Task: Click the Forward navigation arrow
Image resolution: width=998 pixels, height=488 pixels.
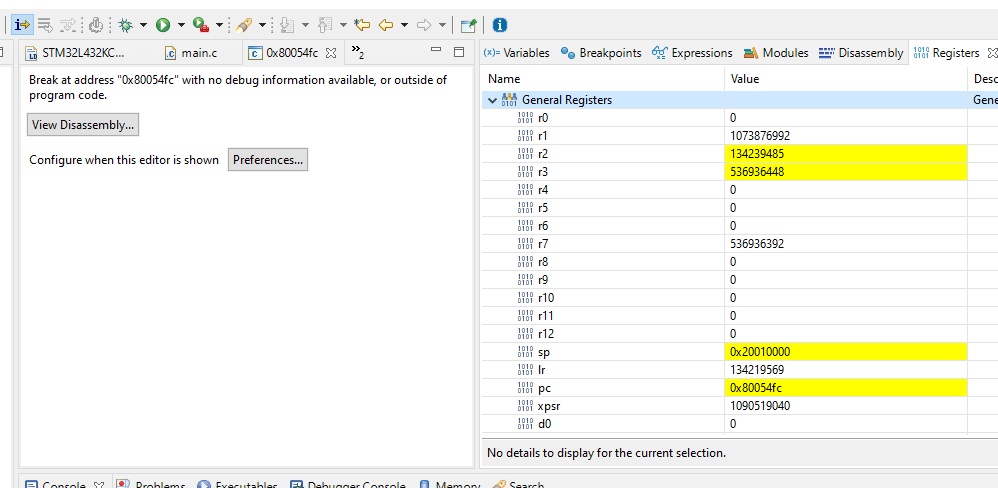Action: click(x=424, y=25)
